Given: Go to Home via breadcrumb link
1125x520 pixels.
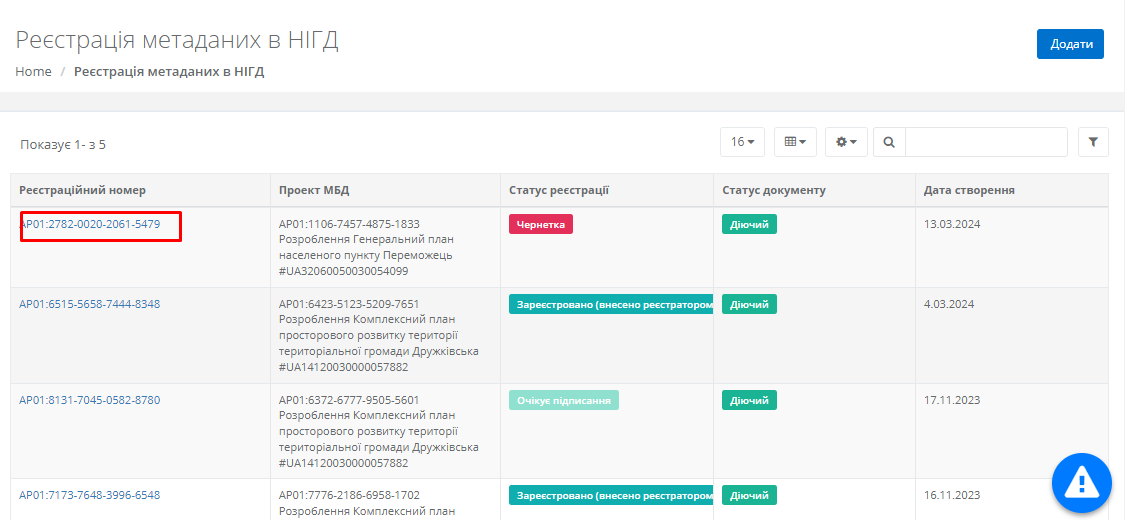Looking at the screenshot, I should coord(33,72).
